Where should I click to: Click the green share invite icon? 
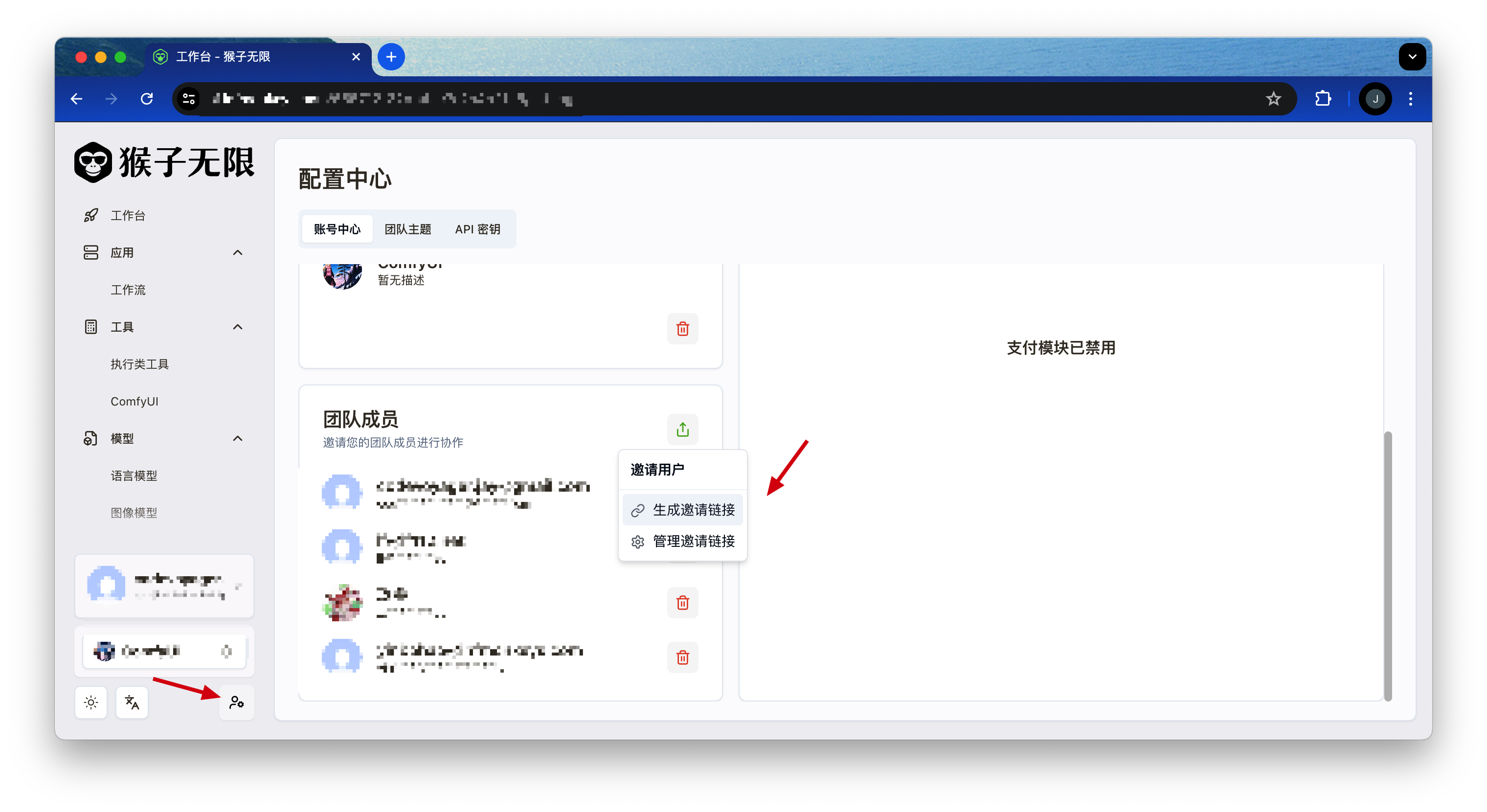coord(683,429)
